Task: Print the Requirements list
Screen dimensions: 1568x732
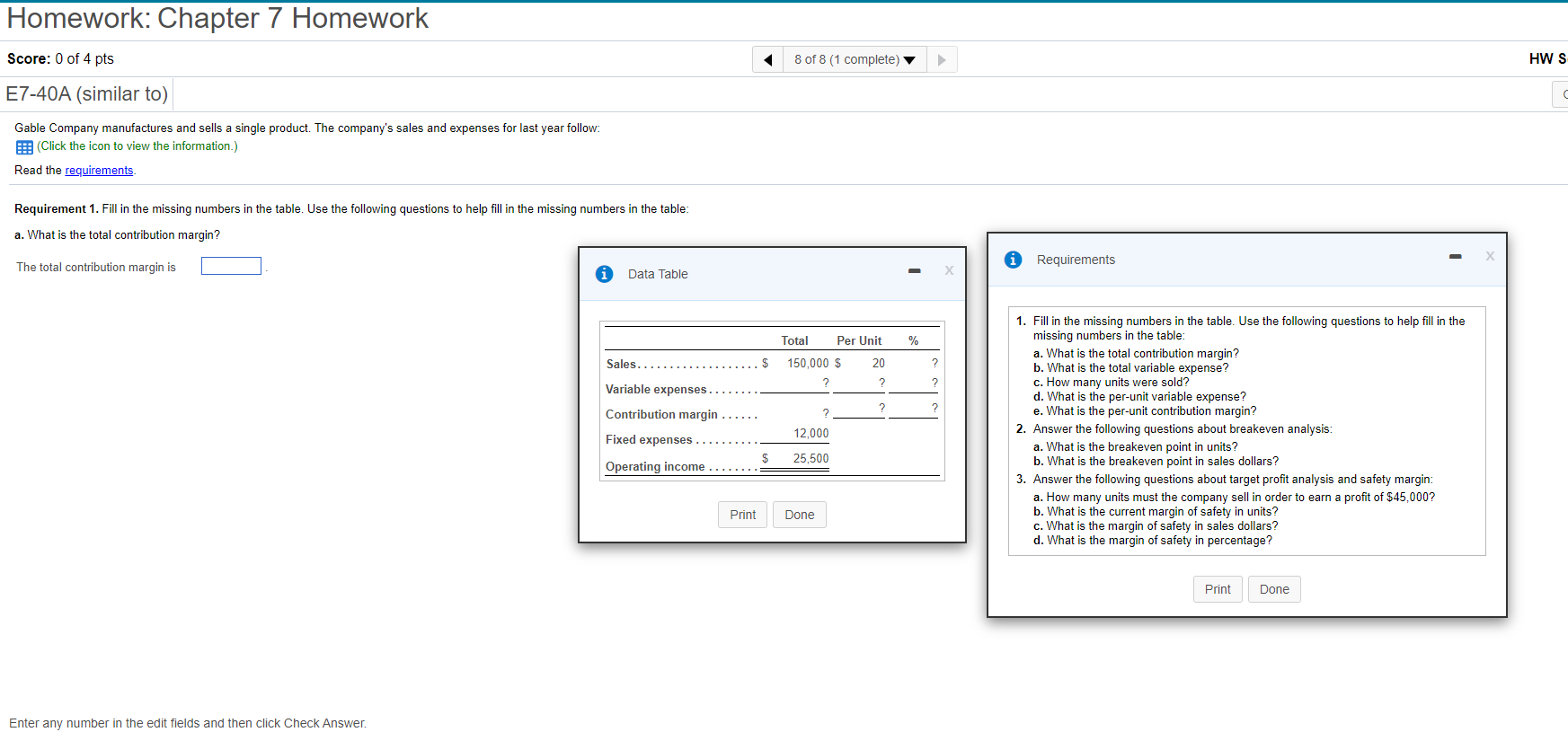Action: coord(1218,589)
